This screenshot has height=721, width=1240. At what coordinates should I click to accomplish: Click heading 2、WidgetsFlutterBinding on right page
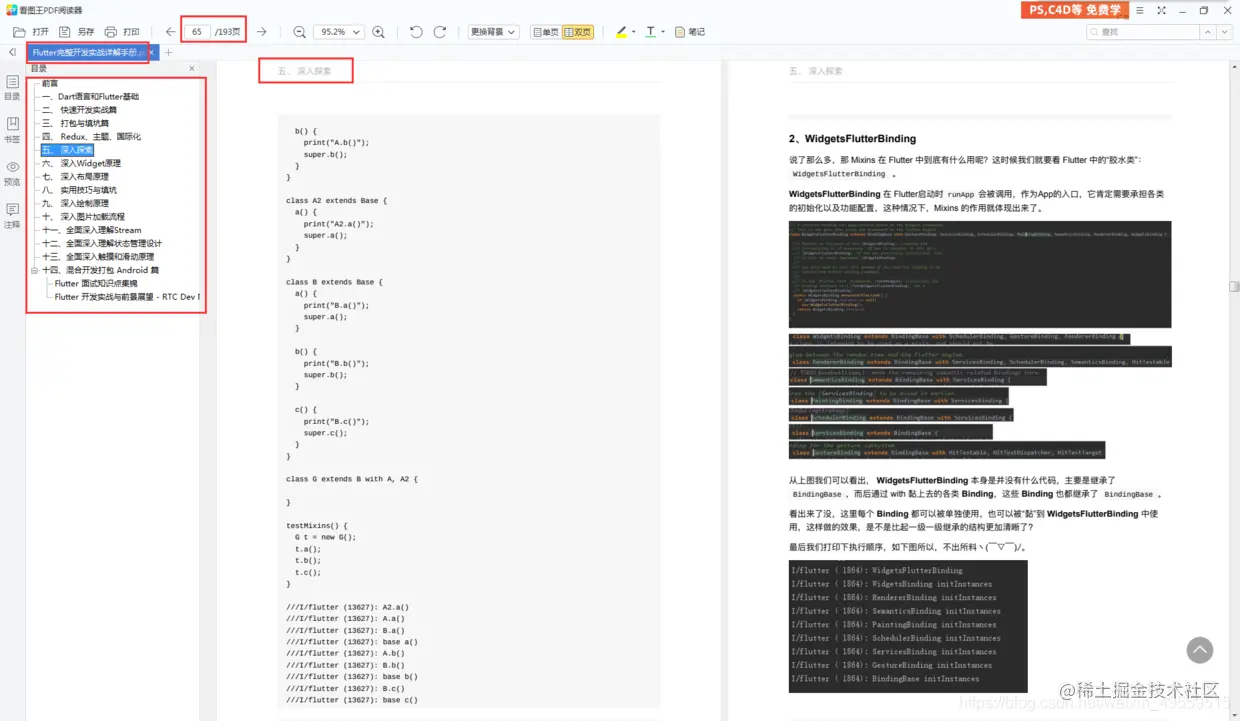(x=852, y=139)
